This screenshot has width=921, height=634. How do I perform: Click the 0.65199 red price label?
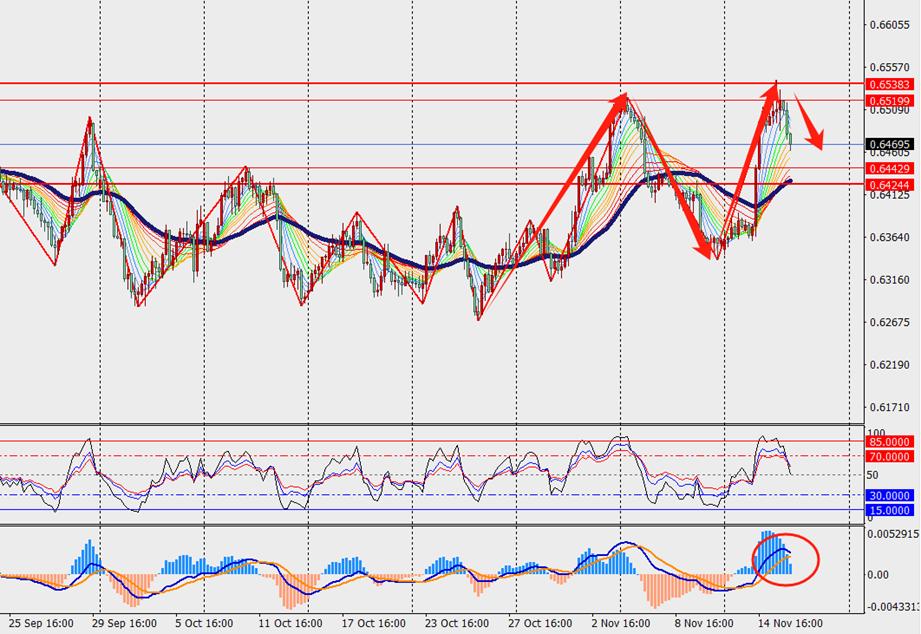click(890, 101)
